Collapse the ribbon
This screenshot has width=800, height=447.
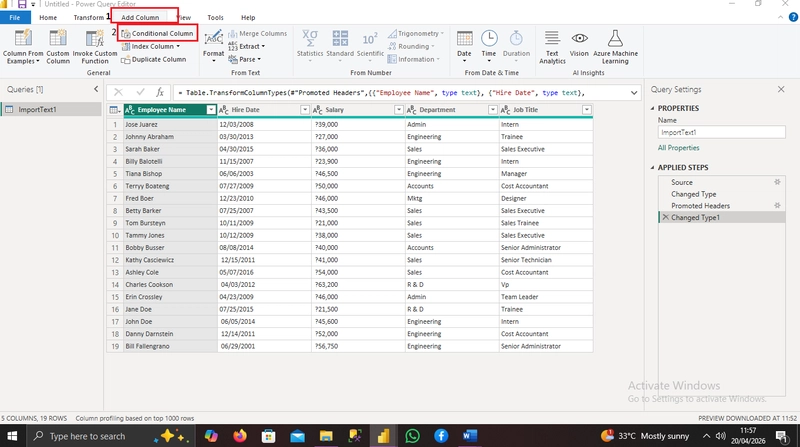[780, 17]
